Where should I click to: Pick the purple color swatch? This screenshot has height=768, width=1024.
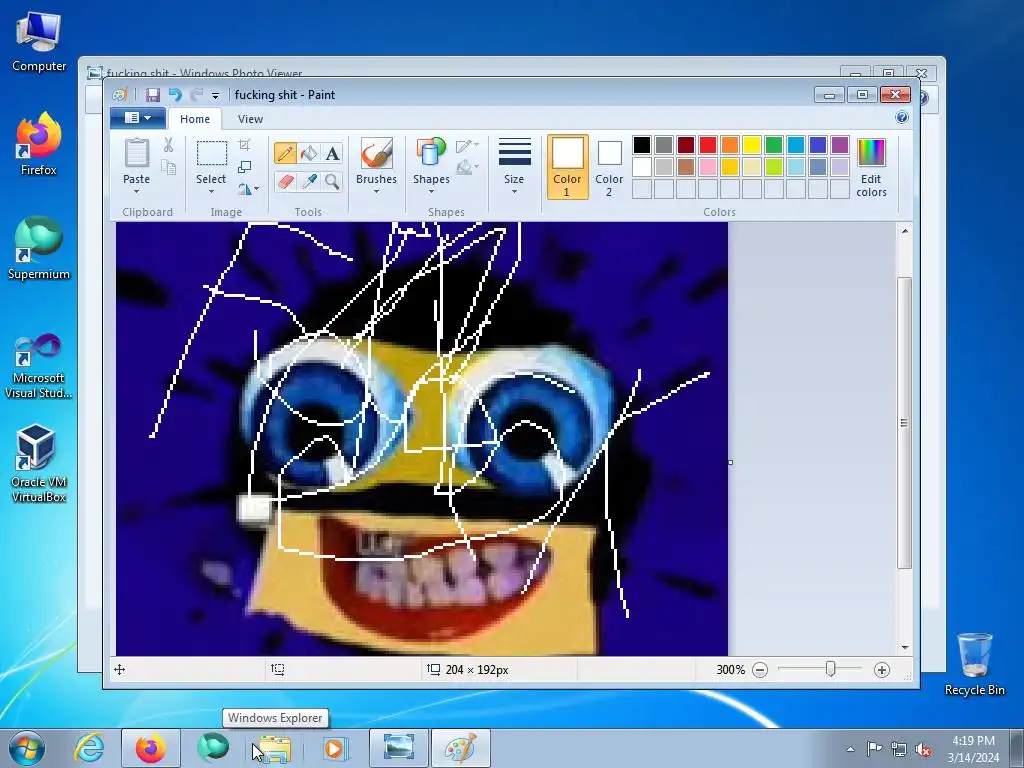point(840,145)
